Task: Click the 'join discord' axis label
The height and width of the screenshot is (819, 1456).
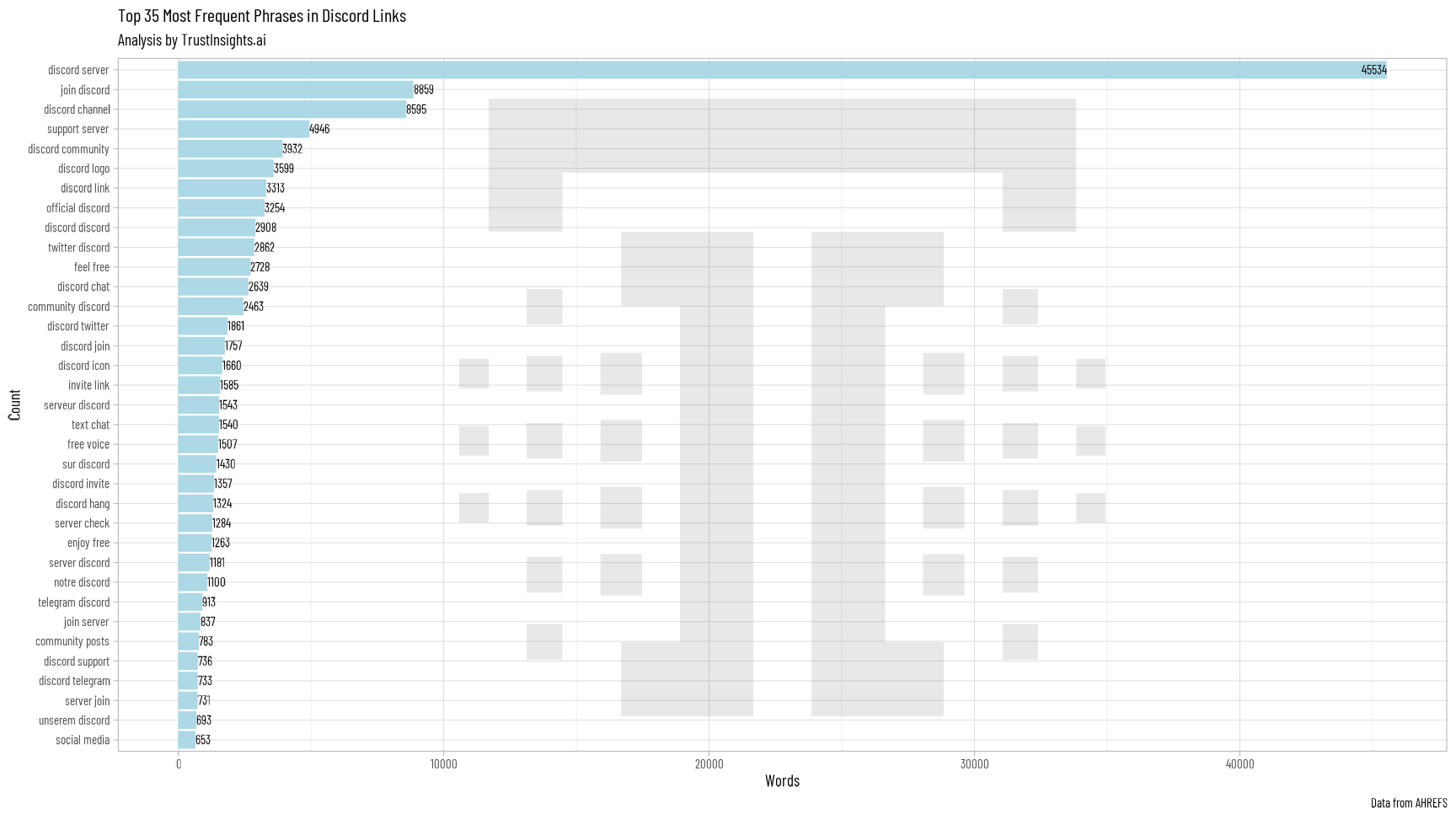Action: coord(85,90)
